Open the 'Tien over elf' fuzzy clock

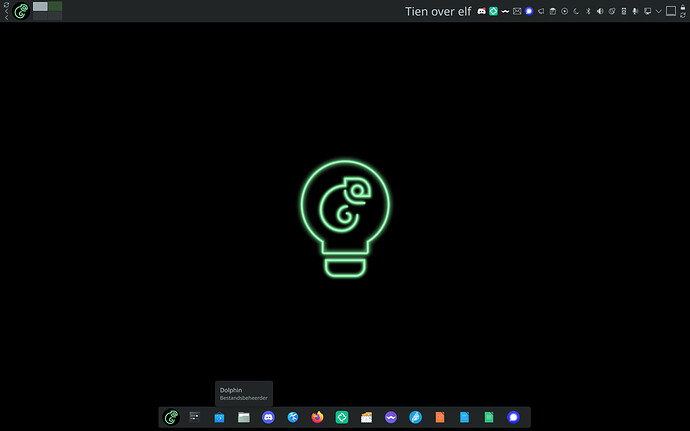[x=438, y=11]
